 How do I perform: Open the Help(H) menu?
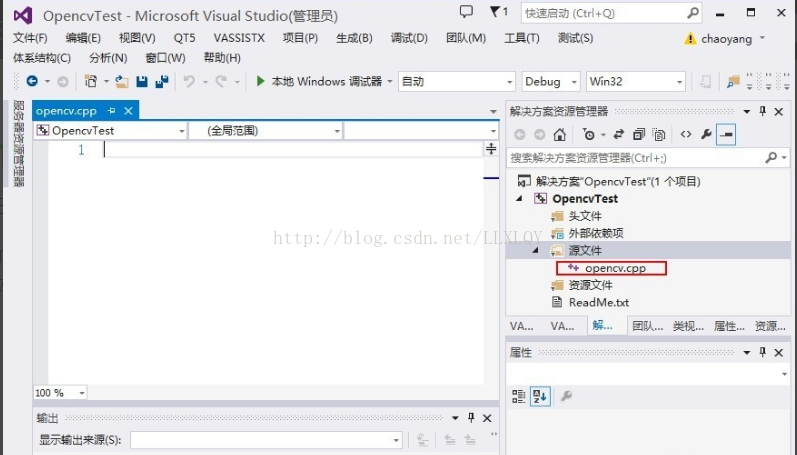click(x=222, y=57)
